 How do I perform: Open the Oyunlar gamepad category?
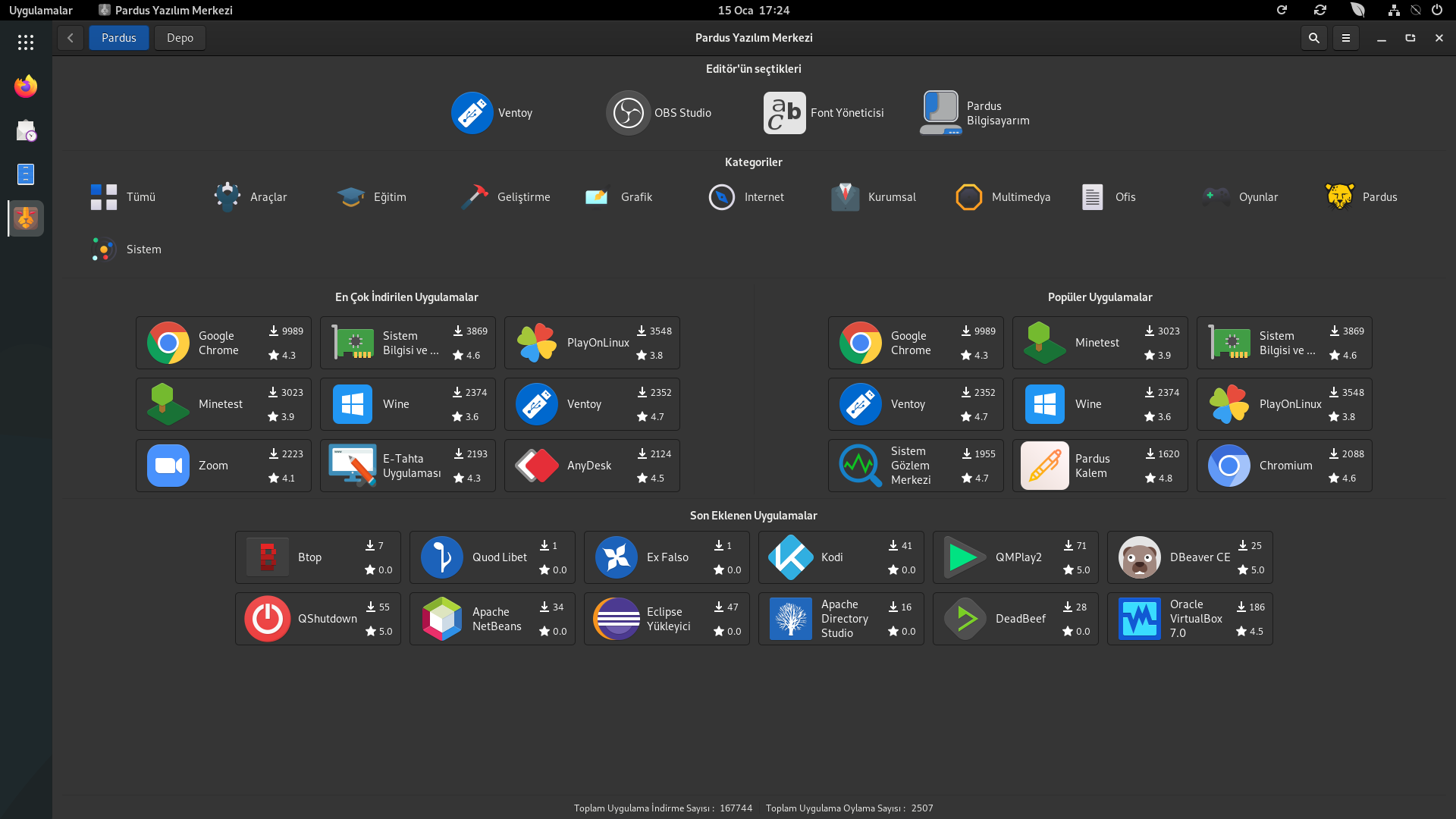[x=1216, y=197]
